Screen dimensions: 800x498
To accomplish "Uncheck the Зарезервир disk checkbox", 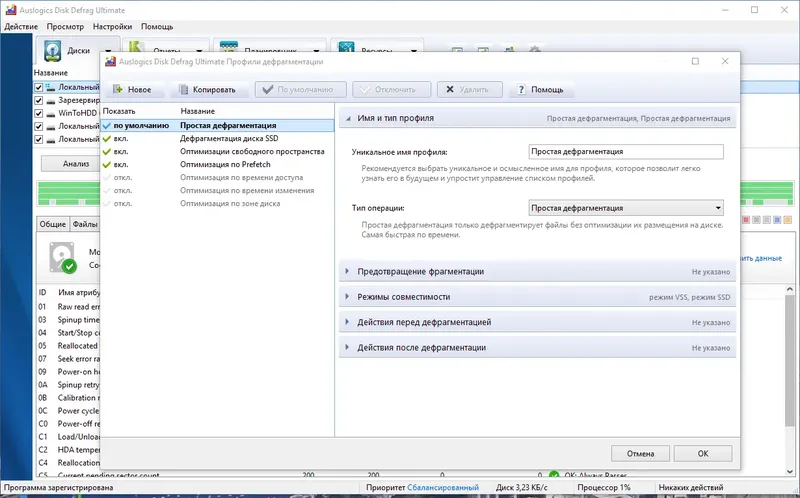I will (38, 101).
